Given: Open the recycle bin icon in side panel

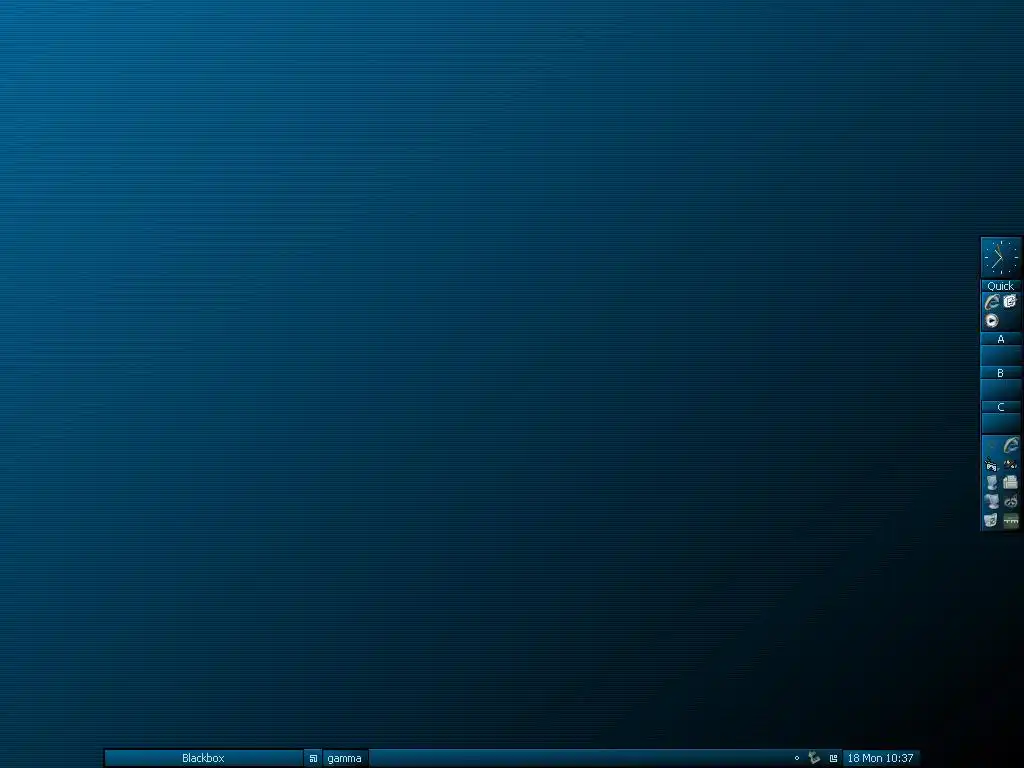Looking at the screenshot, I should [x=991, y=520].
